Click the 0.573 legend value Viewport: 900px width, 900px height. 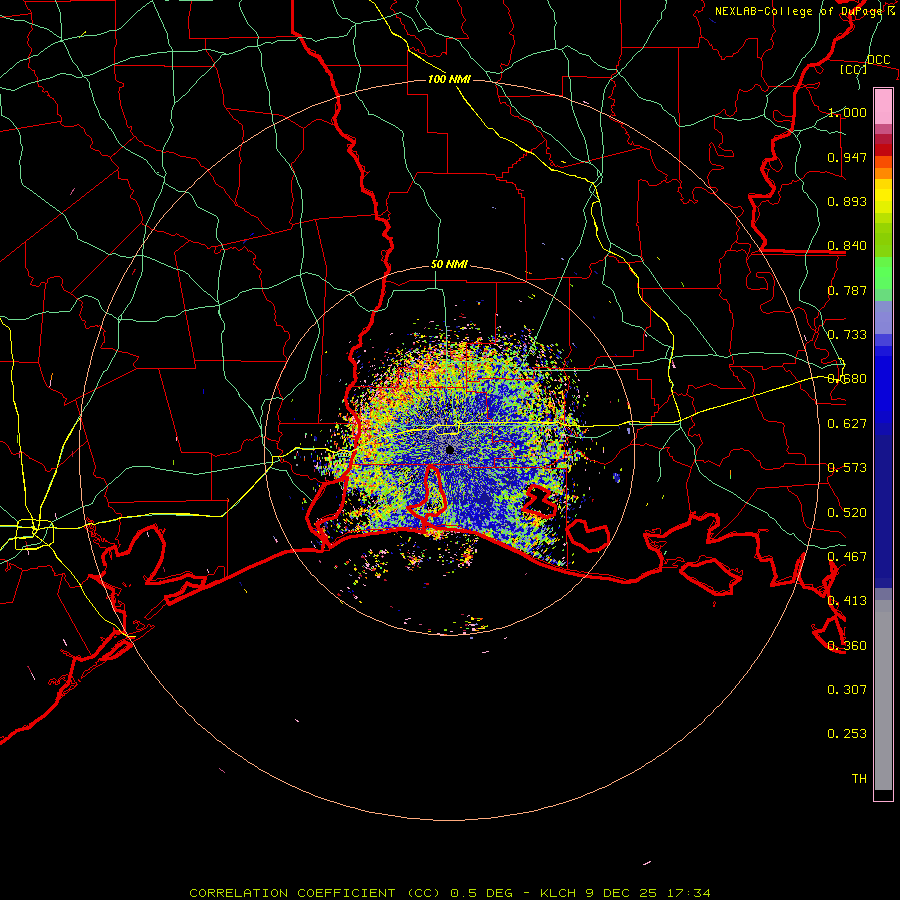click(847, 468)
